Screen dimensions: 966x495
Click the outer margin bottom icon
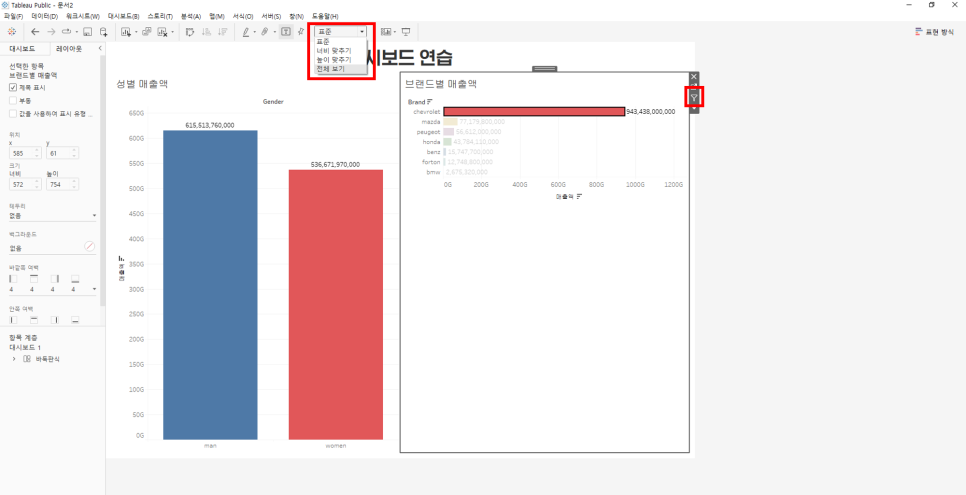tap(75, 279)
